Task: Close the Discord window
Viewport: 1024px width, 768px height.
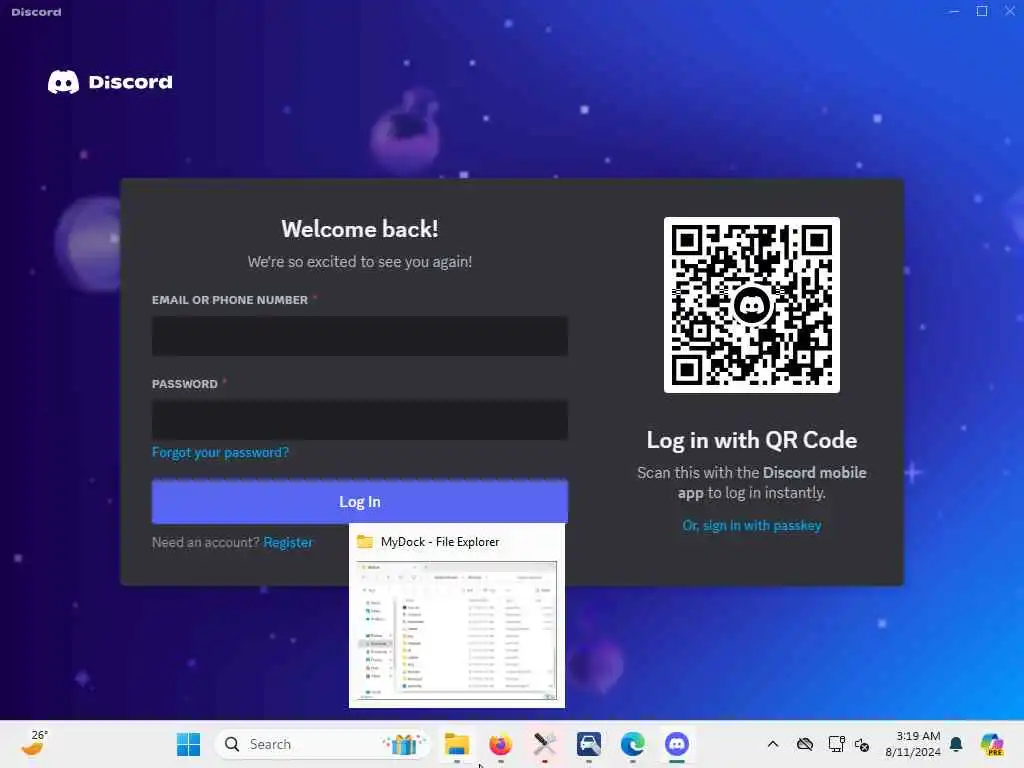Action: [x=1010, y=11]
